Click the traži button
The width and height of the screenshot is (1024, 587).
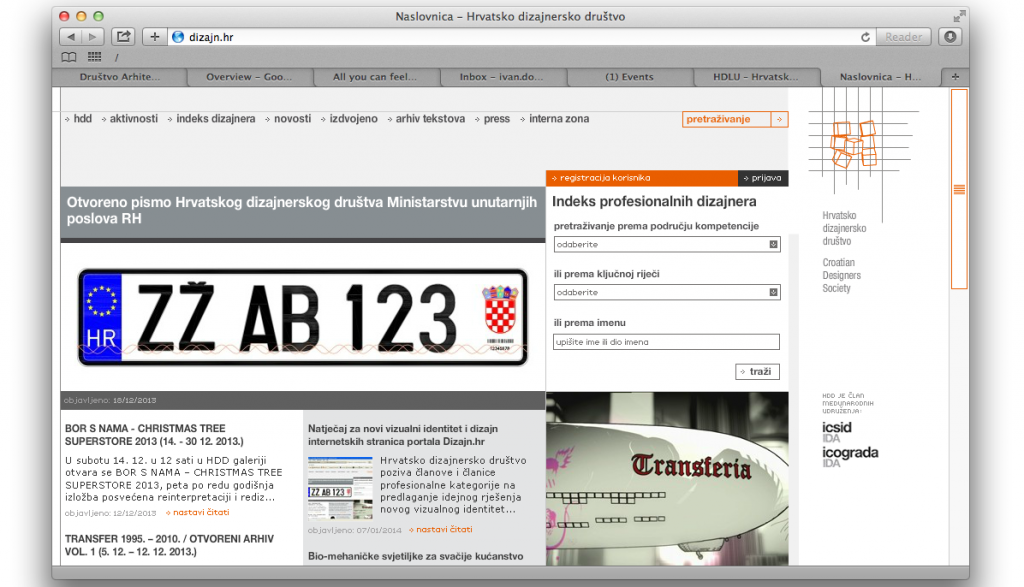point(757,372)
